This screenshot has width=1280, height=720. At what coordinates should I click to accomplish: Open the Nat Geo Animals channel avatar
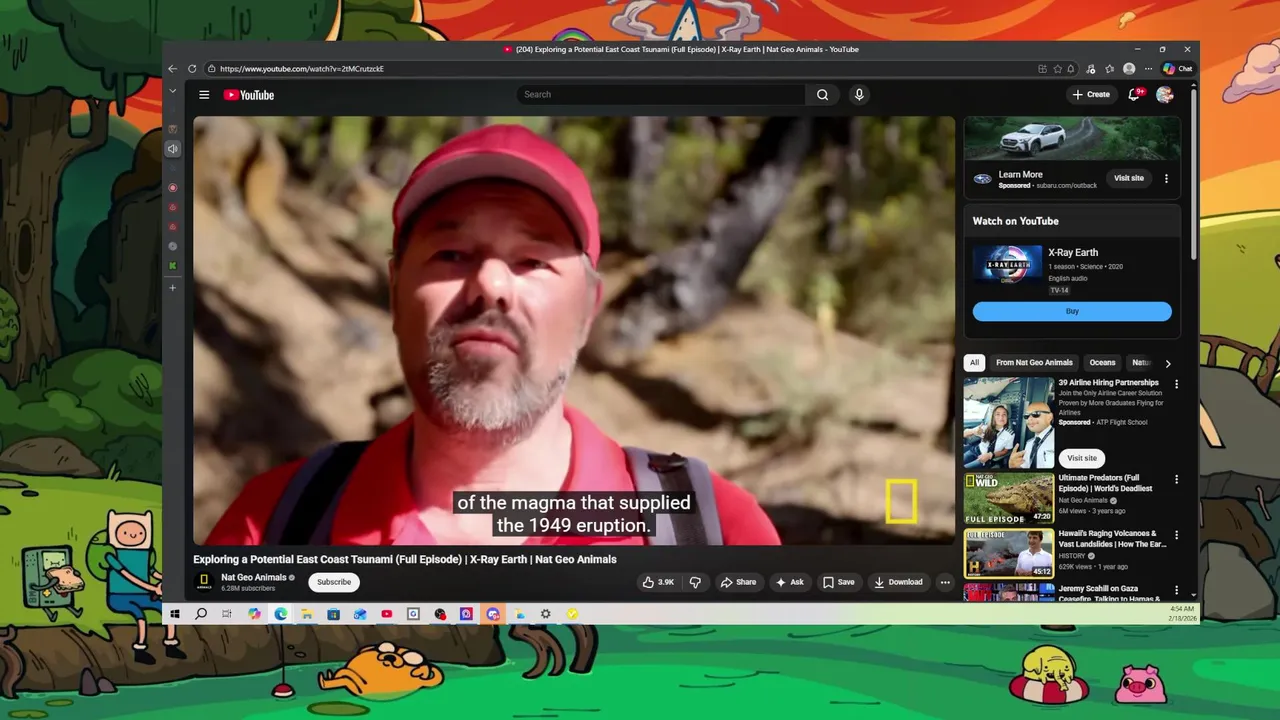204,582
